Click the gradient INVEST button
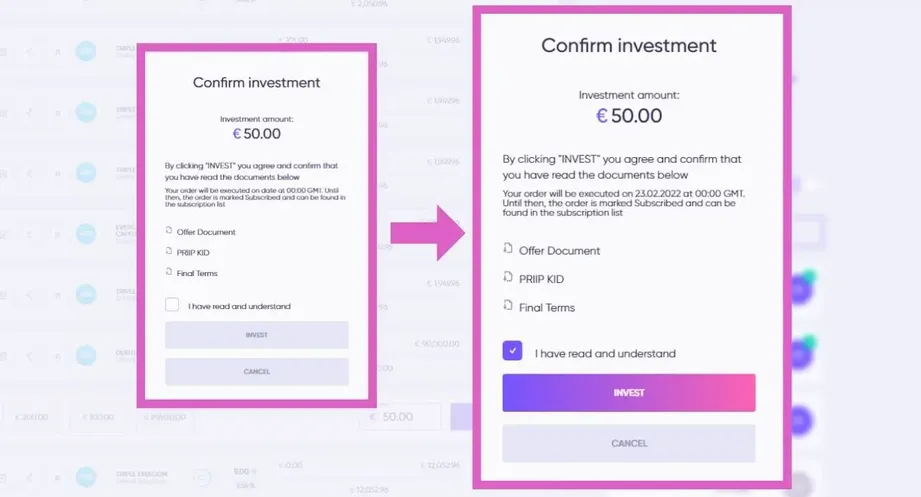Image resolution: width=921 pixels, height=497 pixels. (629, 392)
